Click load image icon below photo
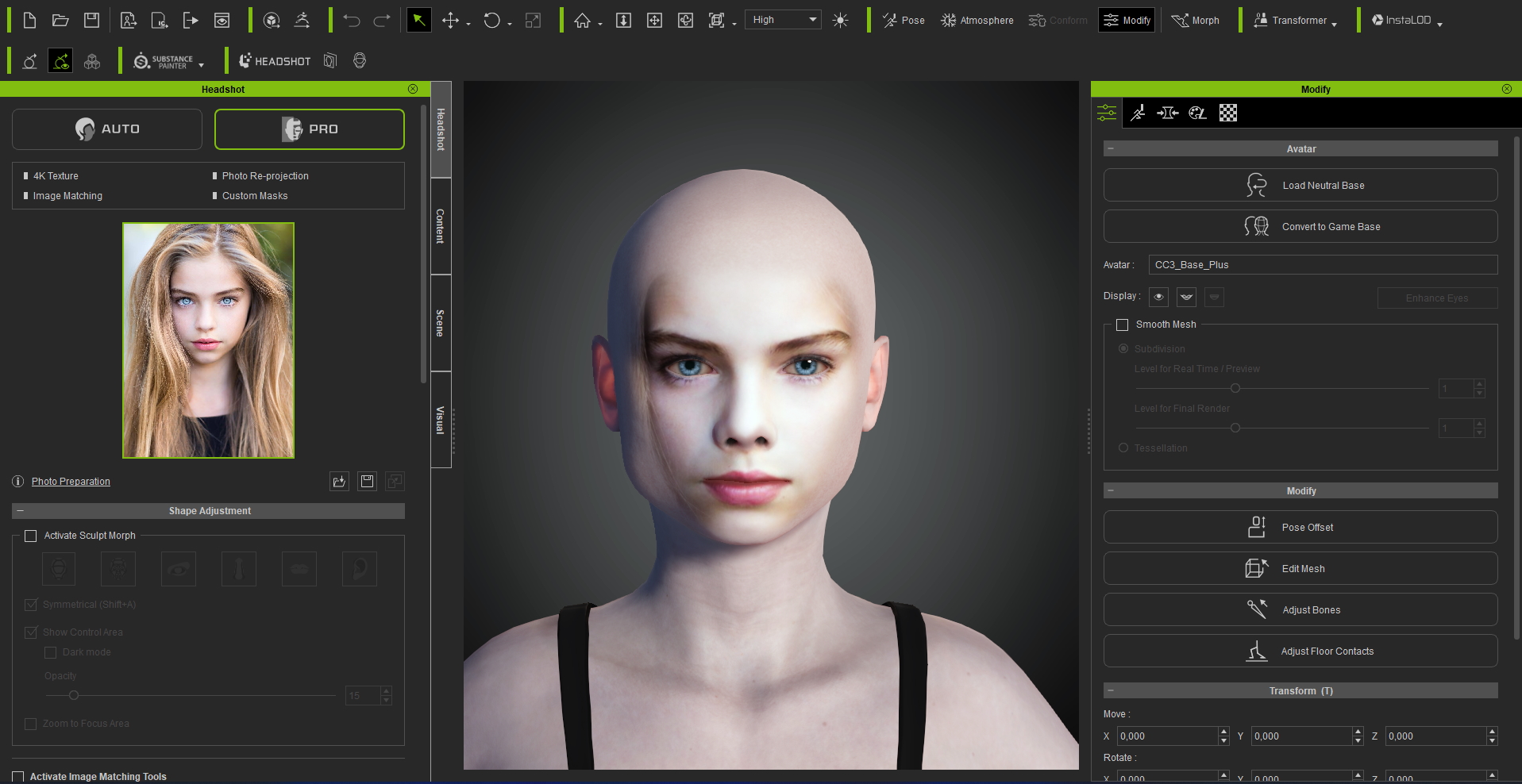Viewport: 1522px width, 784px height. click(339, 481)
